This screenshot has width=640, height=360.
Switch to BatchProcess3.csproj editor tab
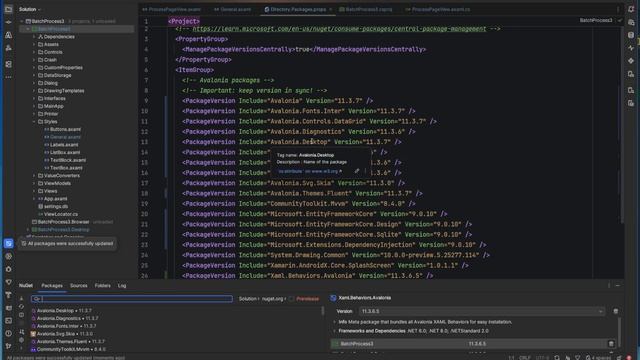pyautogui.click(x=366, y=9)
